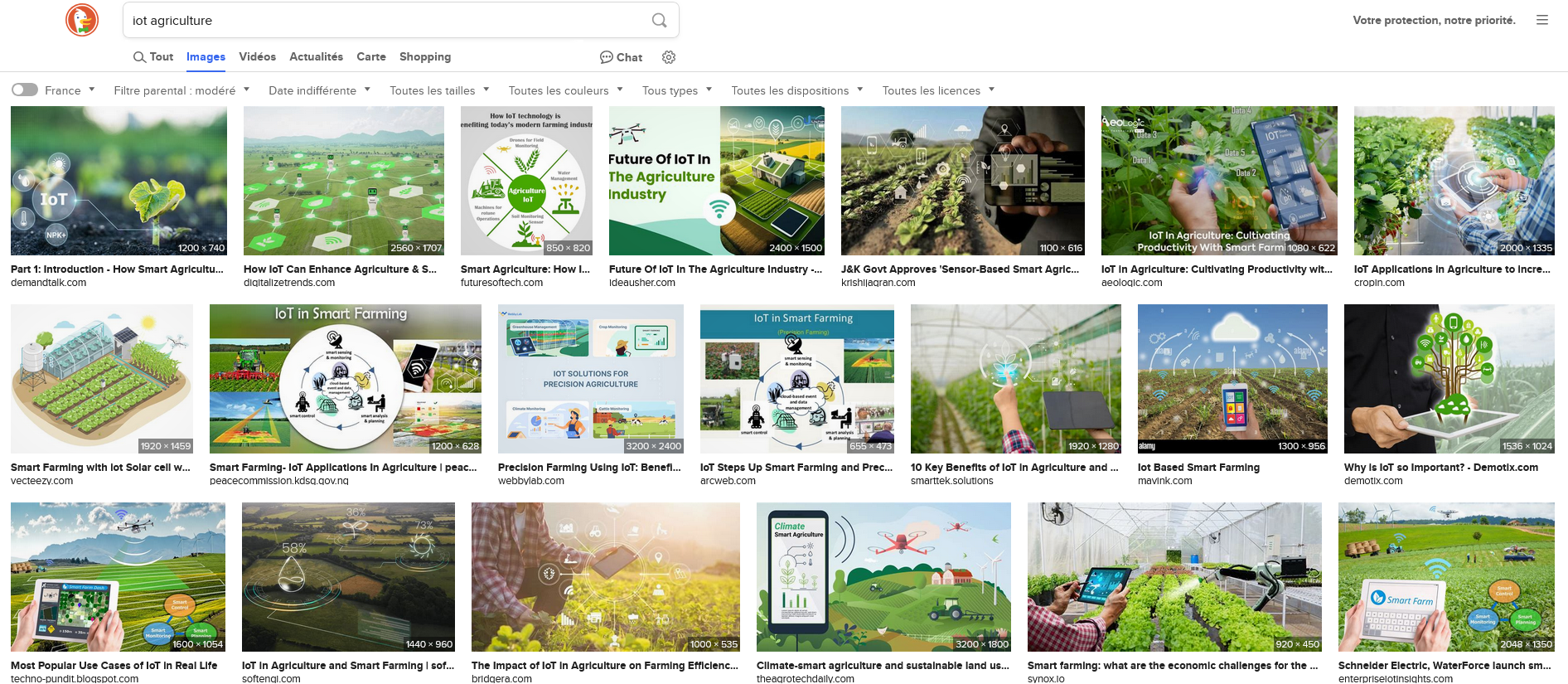Open search settings gear icon
This screenshot has width=1568, height=684.
click(669, 57)
